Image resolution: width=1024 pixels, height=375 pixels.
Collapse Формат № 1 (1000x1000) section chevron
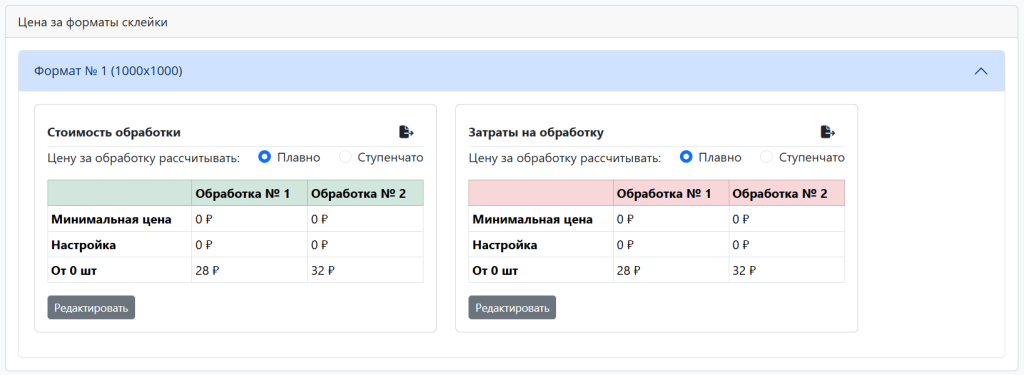pyautogui.click(x=981, y=71)
